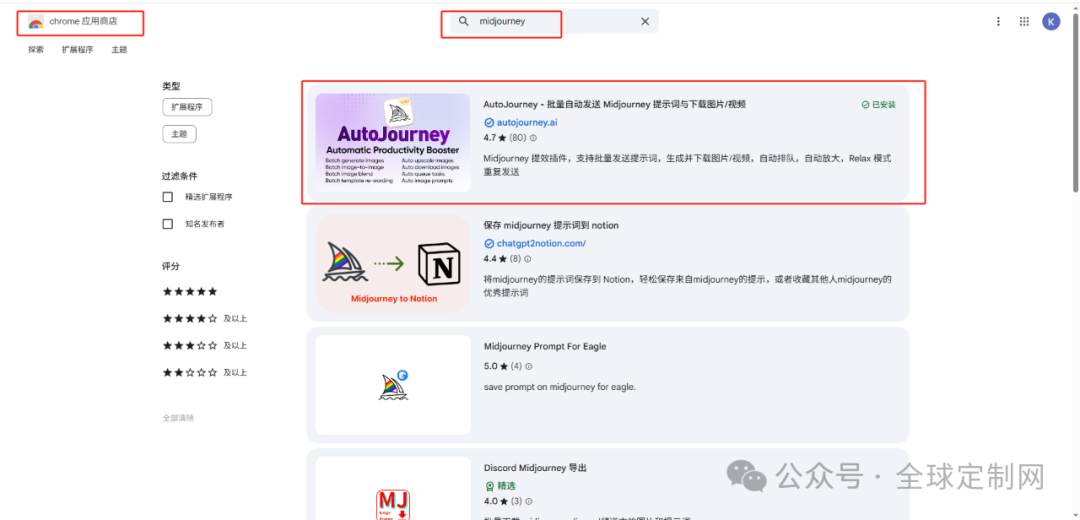
Task: Open the Midjourney to Notion thumbnail
Action: point(393,264)
